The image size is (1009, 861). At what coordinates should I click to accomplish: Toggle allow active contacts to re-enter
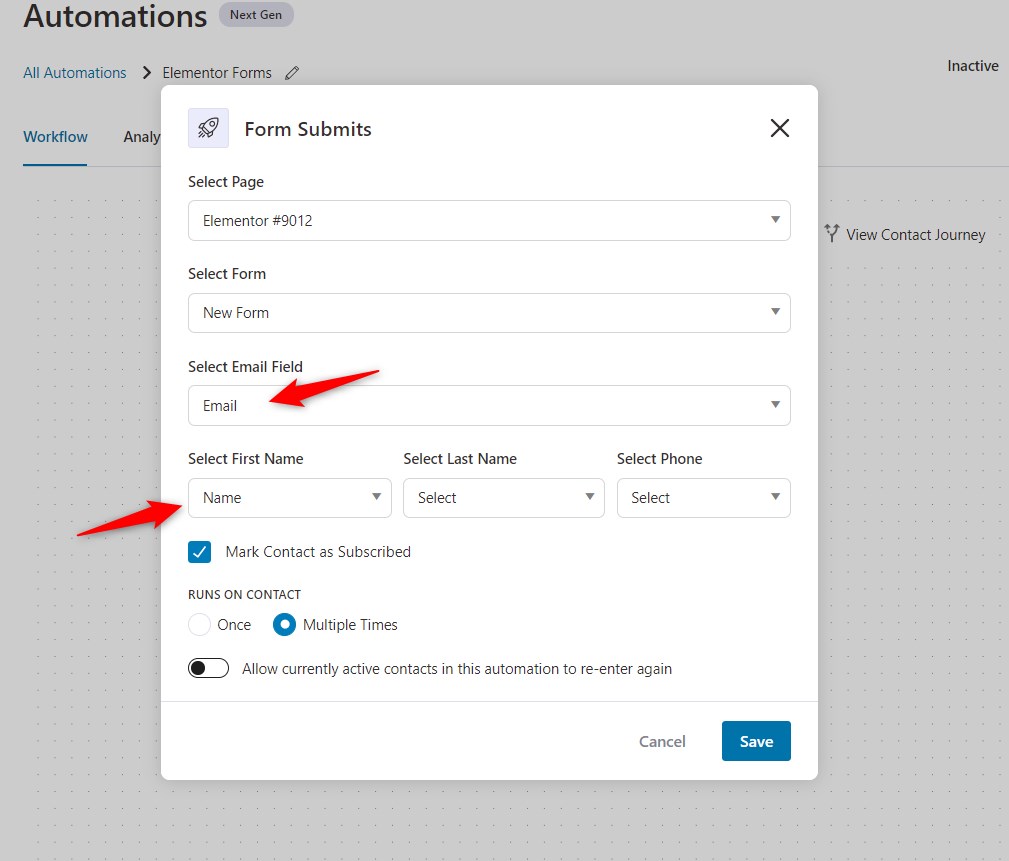[208, 669]
